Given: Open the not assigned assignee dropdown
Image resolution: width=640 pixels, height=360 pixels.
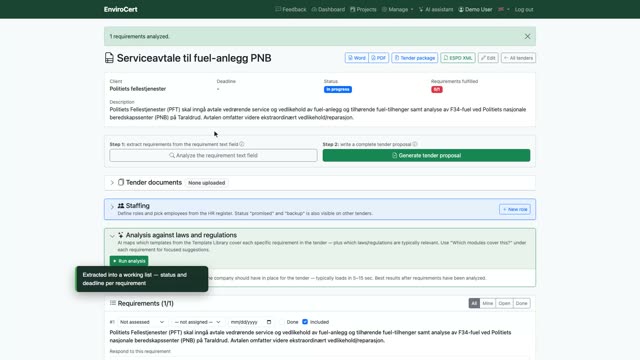Looking at the screenshot, I should click(x=198, y=322).
